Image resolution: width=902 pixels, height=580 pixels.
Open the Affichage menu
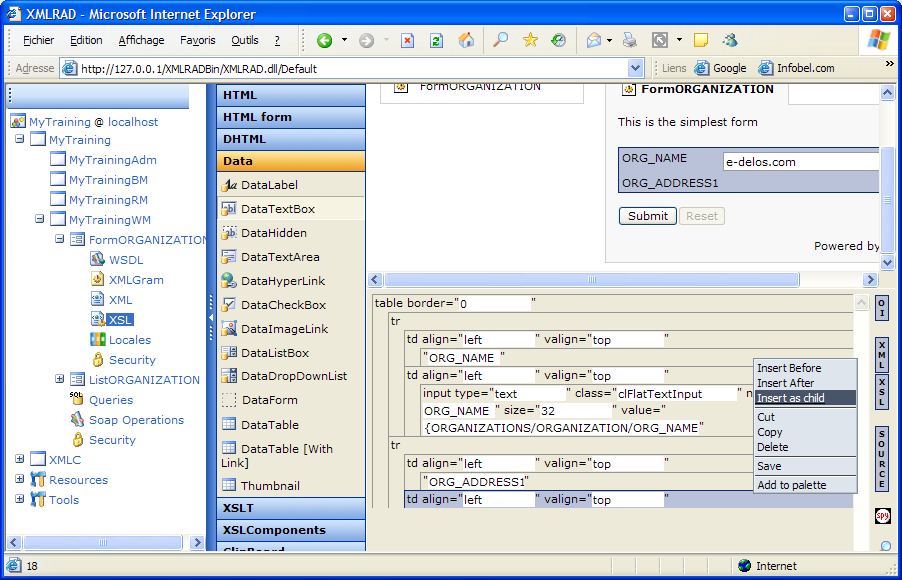coord(141,41)
